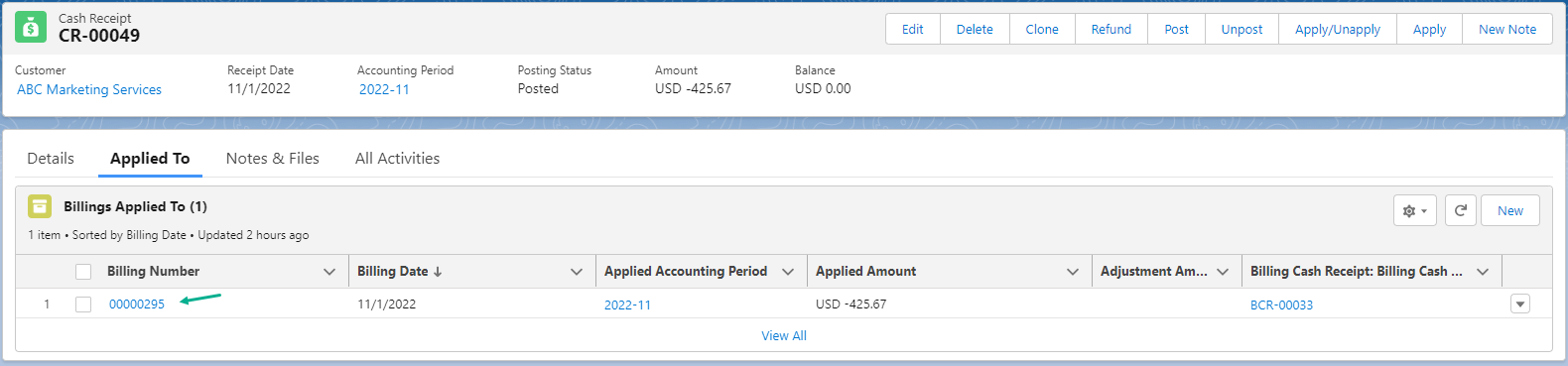
Task: Tick the checkbox for billing 00000295
Action: click(x=83, y=305)
